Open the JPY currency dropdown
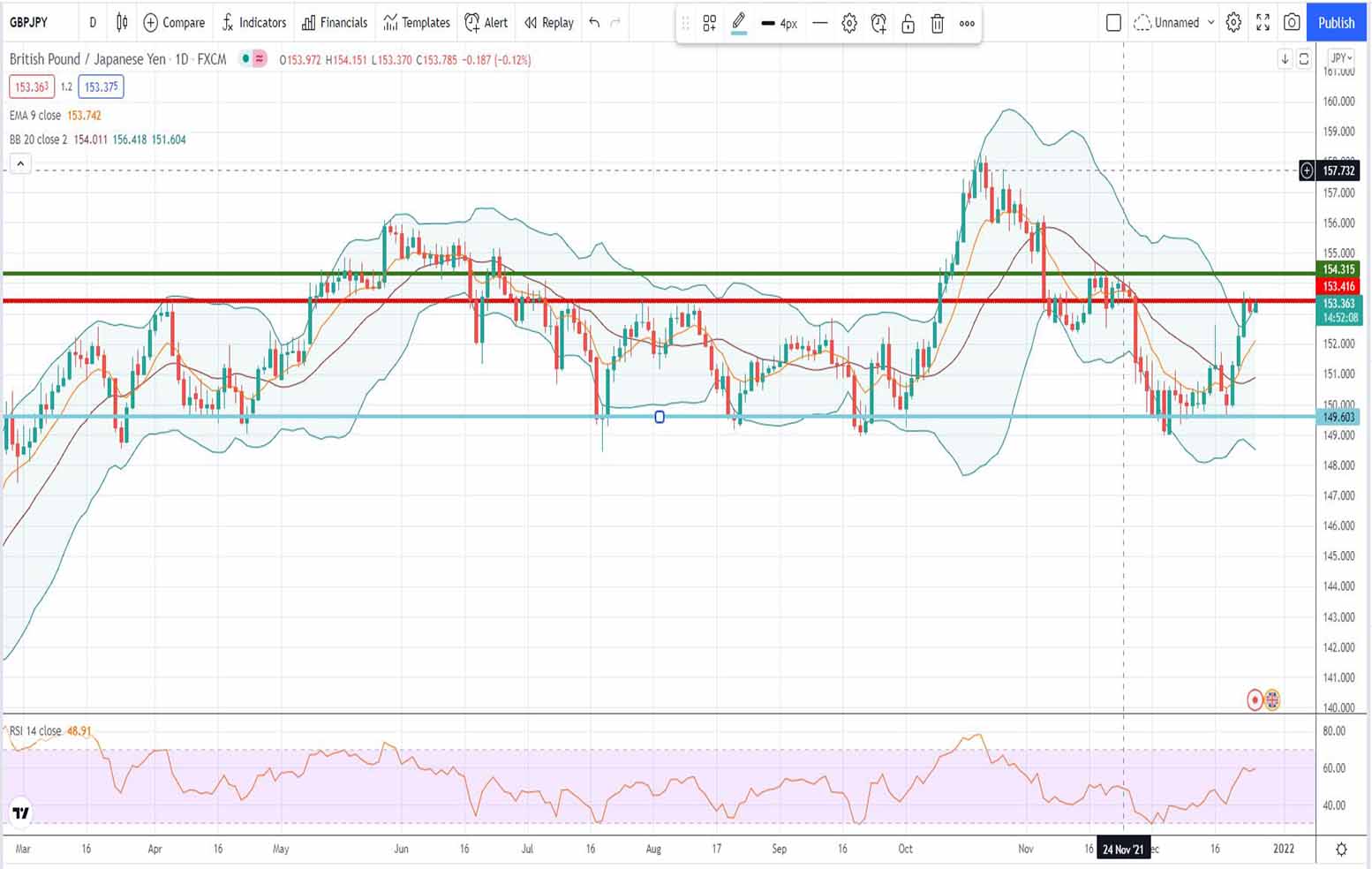 (x=1339, y=58)
